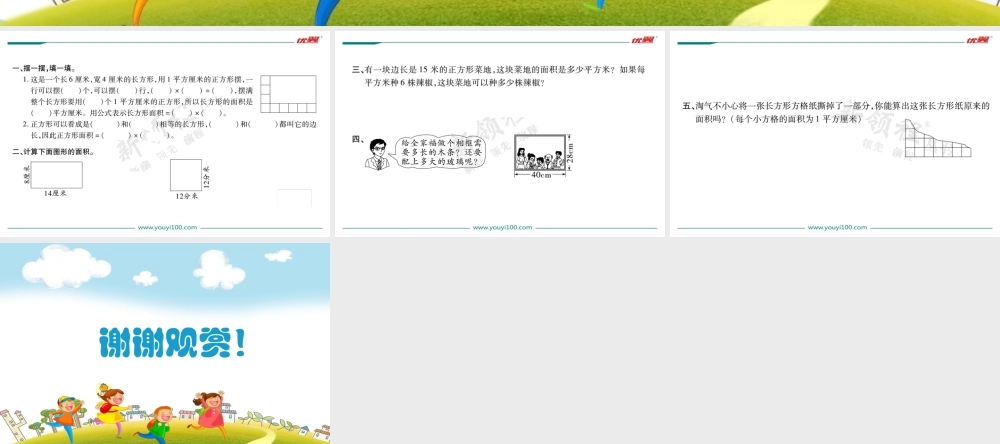Image resolution: width=1000 pixels, height=444 pixels.
Task: Open www.youyi100.com link on the first slide
Action: pos(167,228)
